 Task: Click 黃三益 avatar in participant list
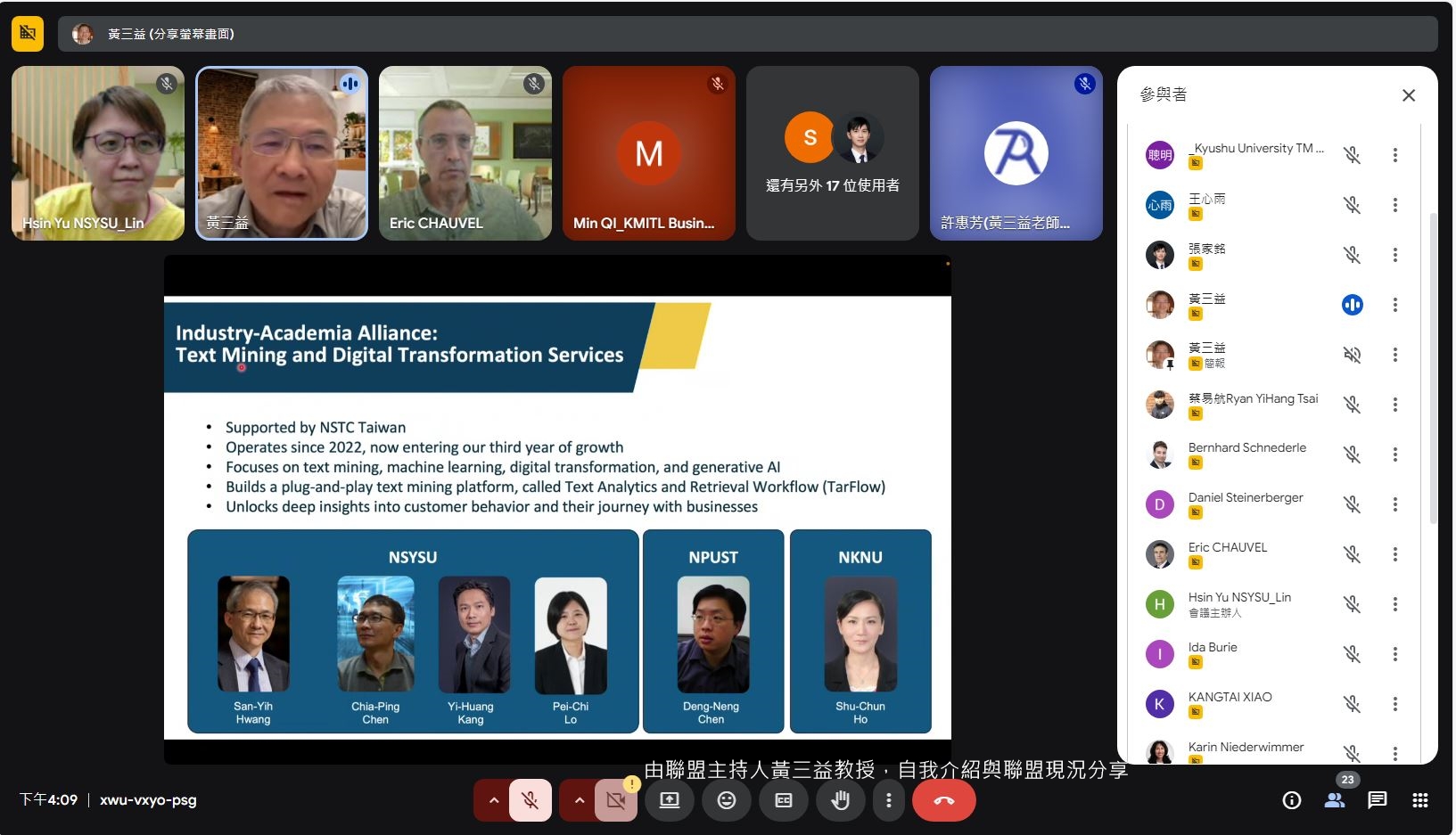click(1160, 305)
